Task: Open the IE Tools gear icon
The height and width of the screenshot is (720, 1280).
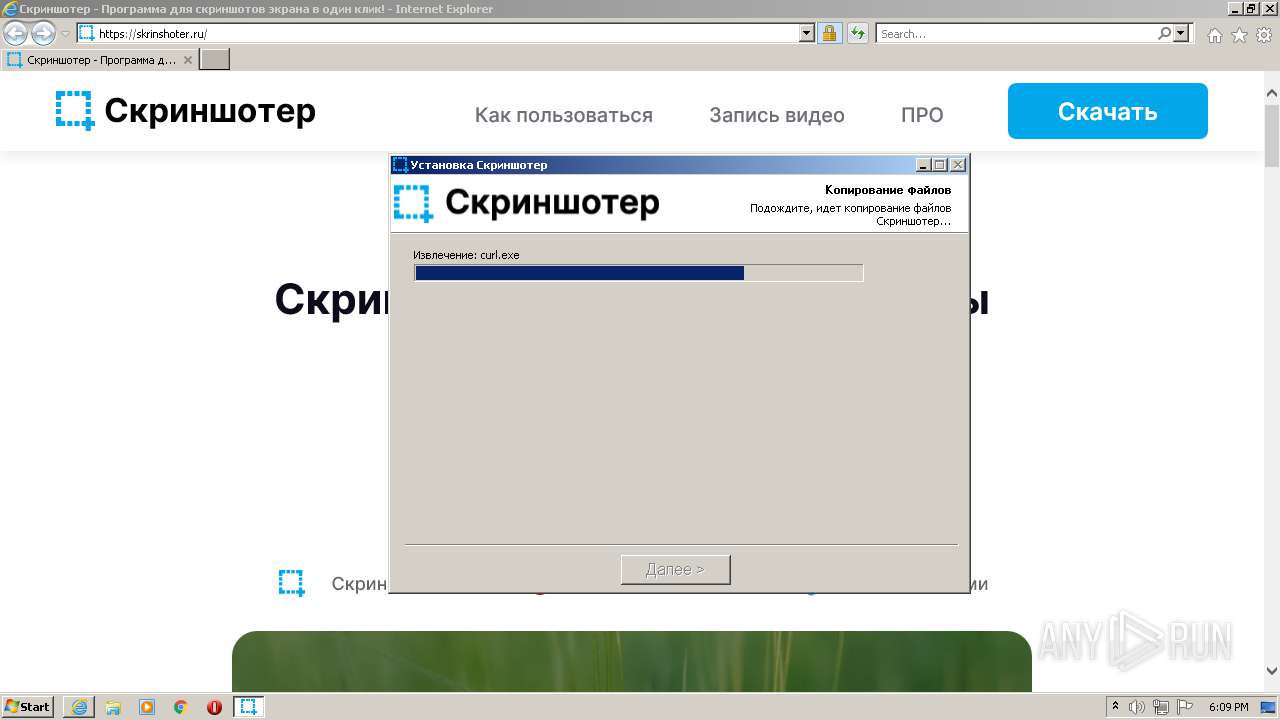Action: click(x=1264, y=35)
